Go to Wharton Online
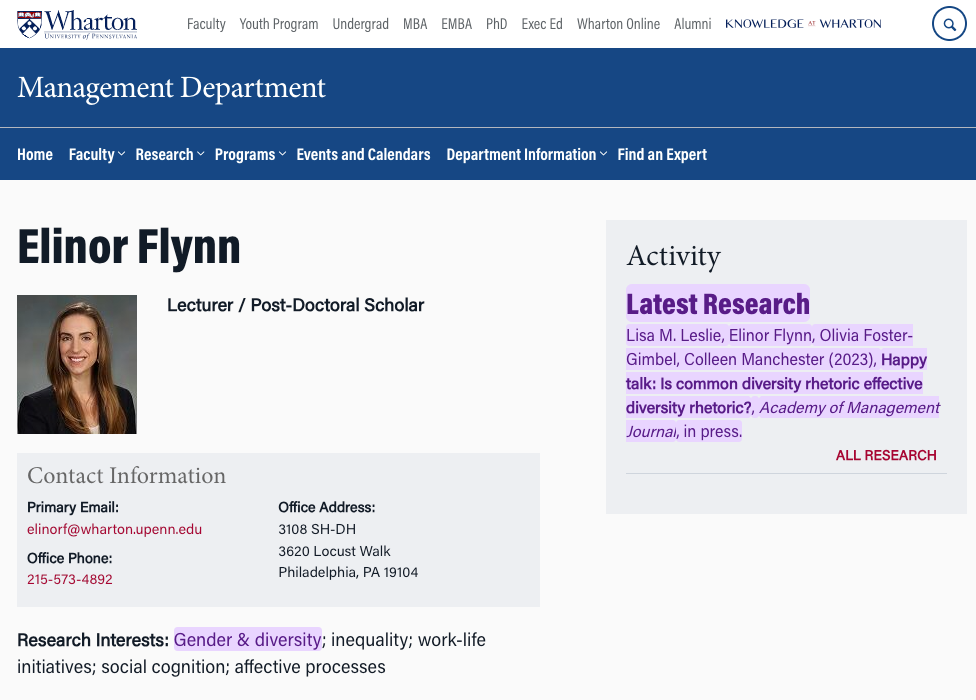 [618, 24]
